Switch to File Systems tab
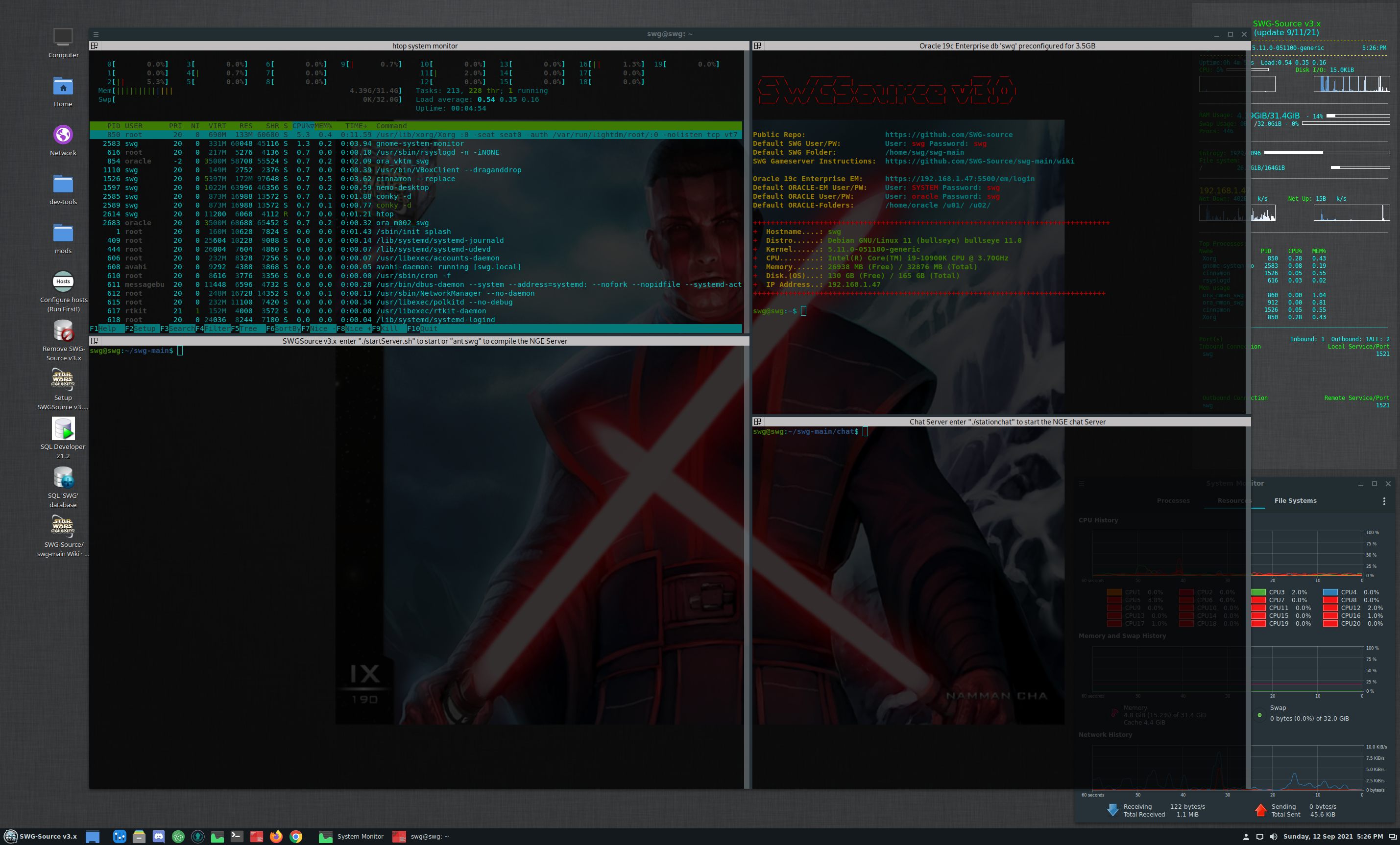This screenshot has height=845, width=1400. tap(1295, 501)
